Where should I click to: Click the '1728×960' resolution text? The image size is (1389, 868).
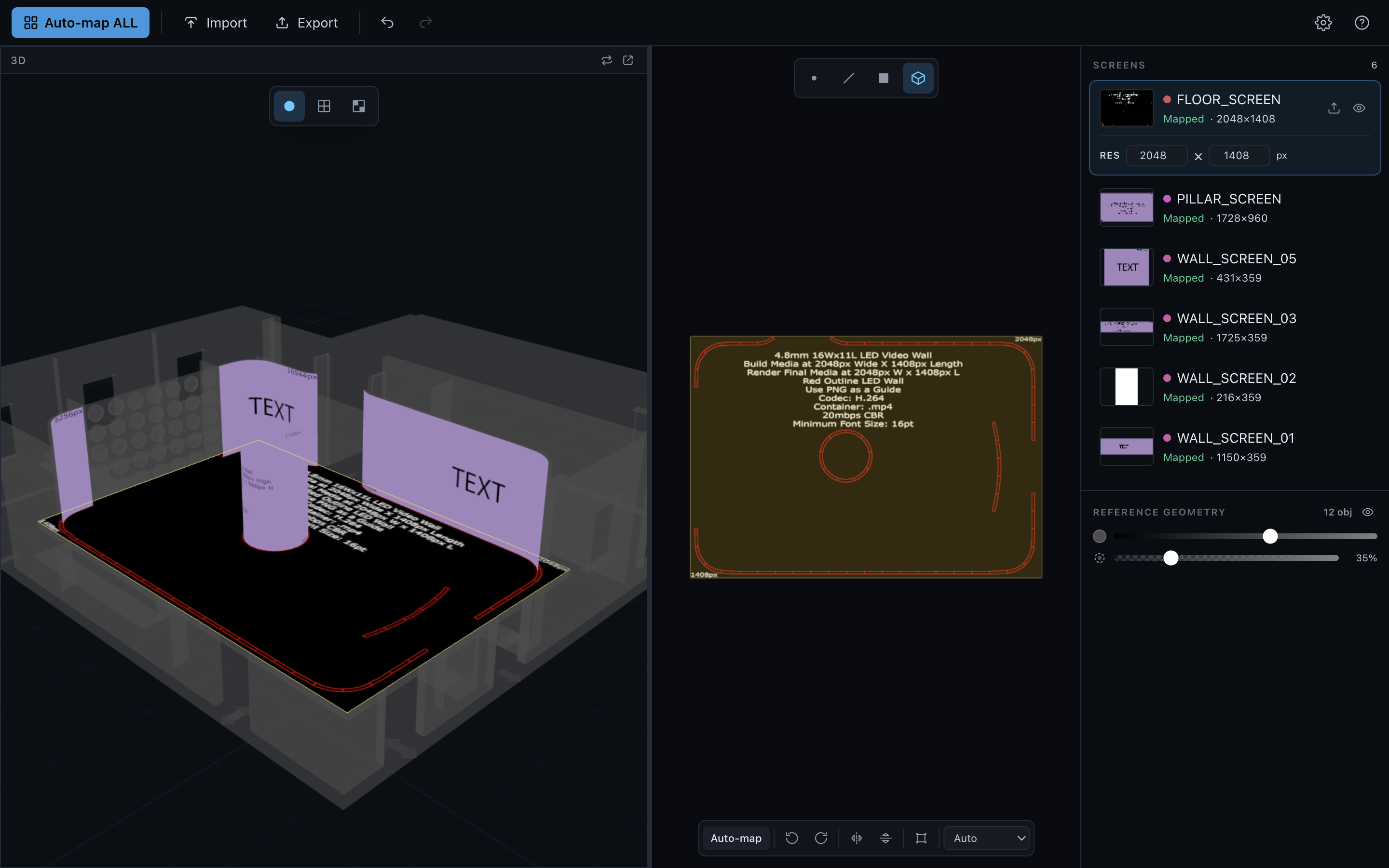pyautogui.click(x=1242, y=218)
